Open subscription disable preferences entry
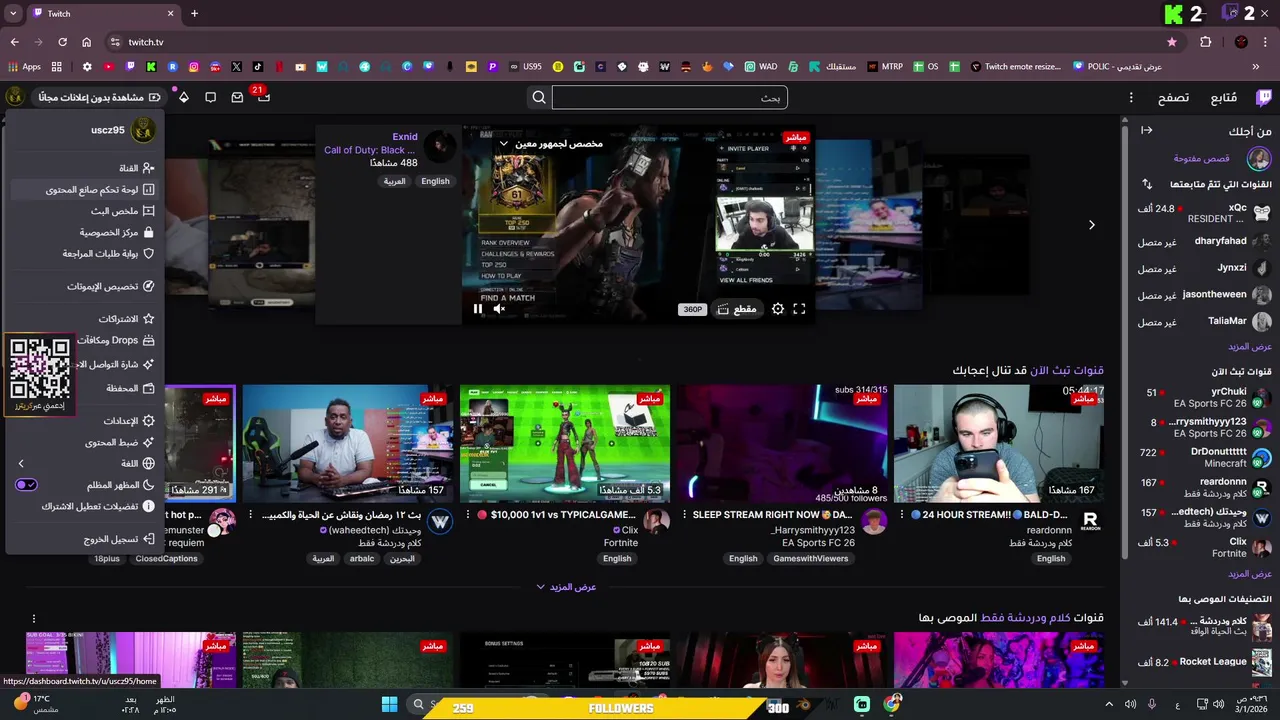Viewport: 1280px width, 720px height. tap(85, 506)
